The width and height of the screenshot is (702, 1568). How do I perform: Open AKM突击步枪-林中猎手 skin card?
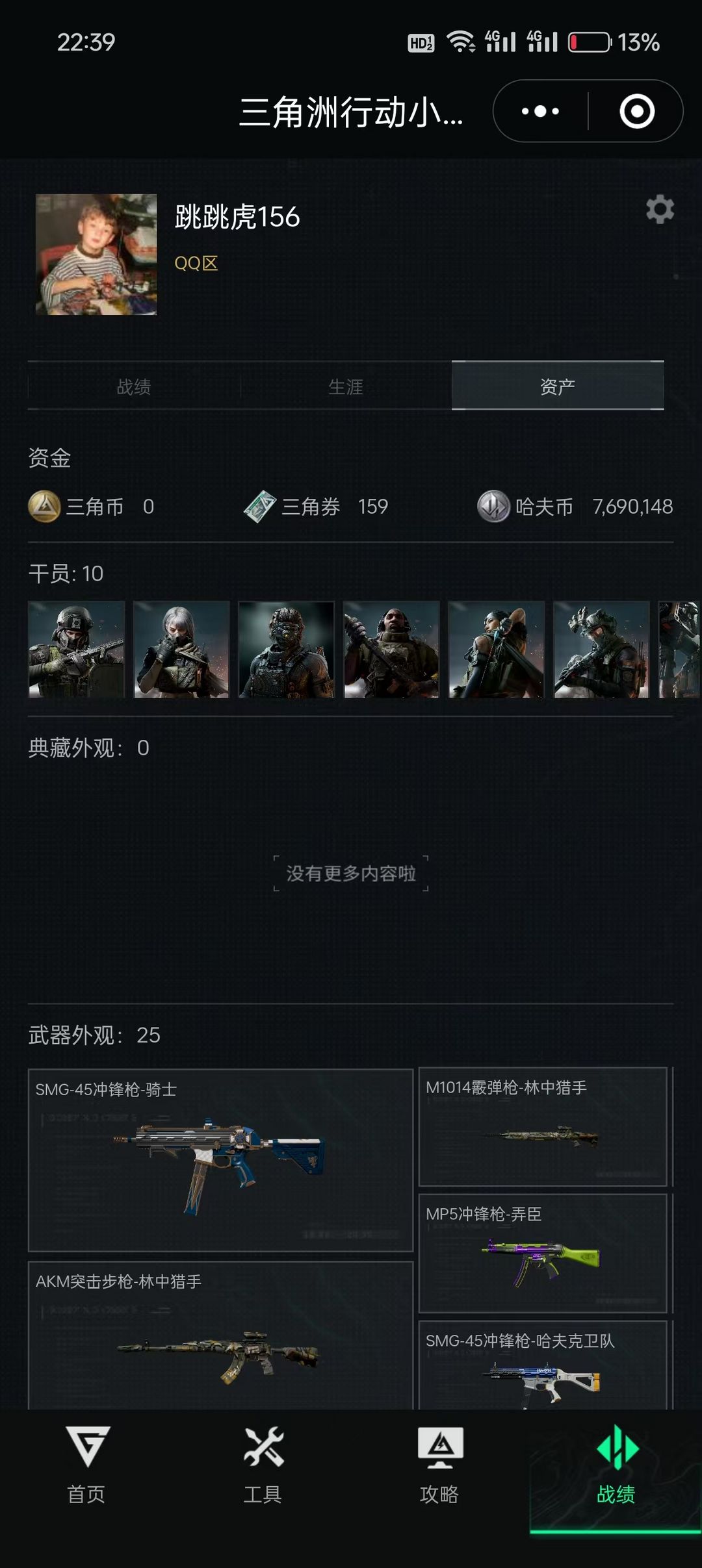point(221,1335)
